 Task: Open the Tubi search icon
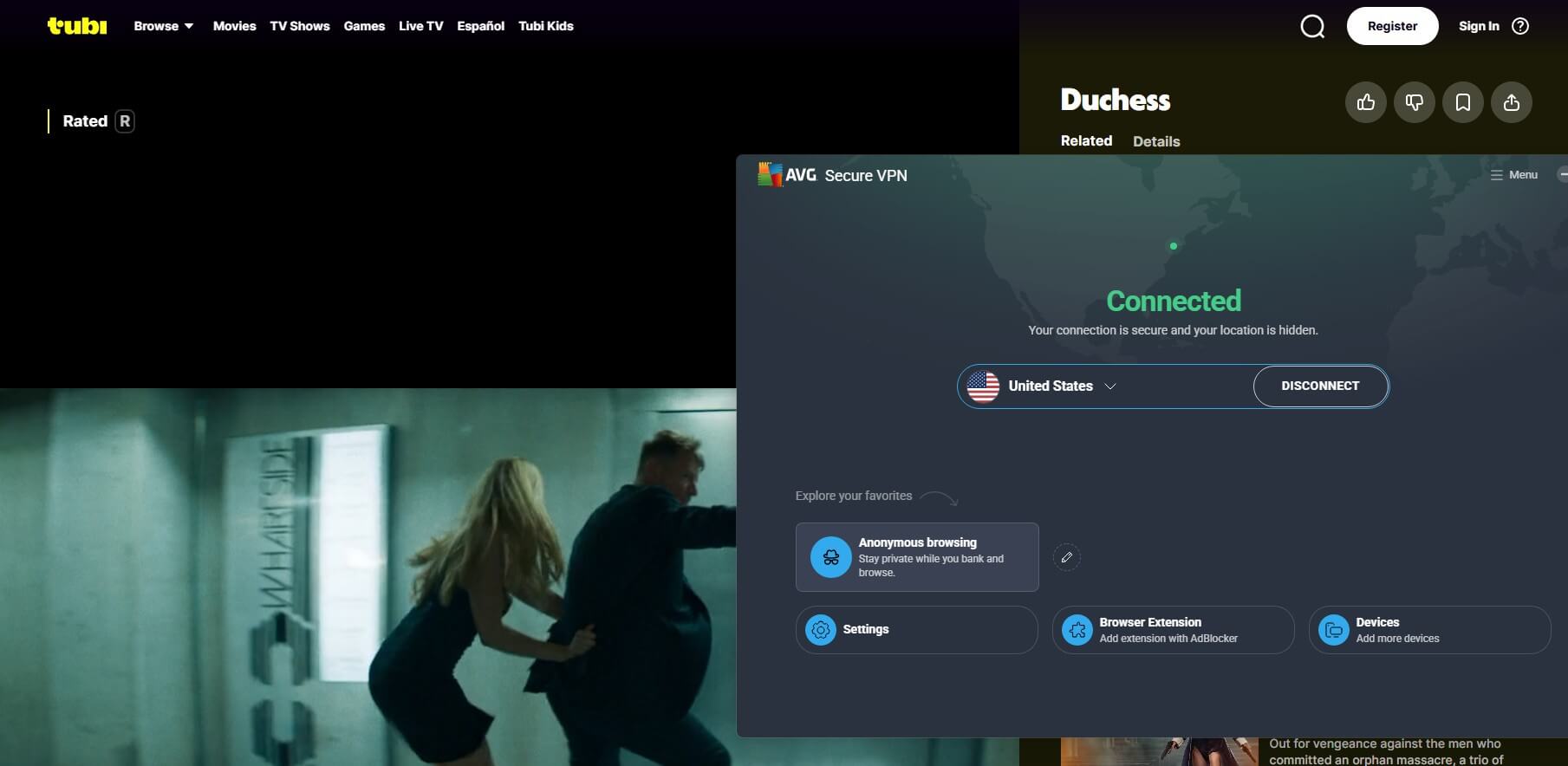pos(1312,27)
